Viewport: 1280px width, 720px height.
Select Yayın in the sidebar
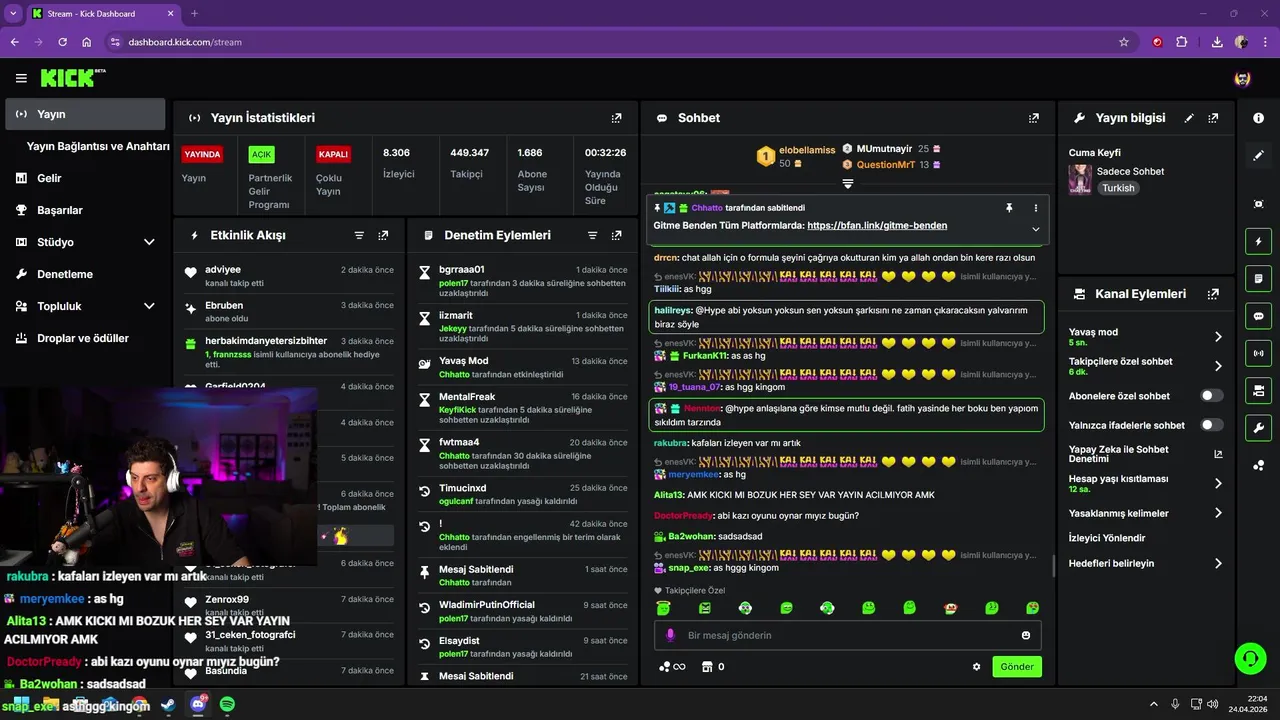85,114
